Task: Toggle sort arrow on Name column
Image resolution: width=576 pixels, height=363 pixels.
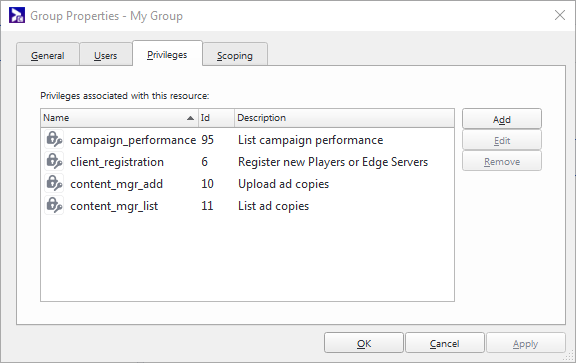Action: [190, 118]
